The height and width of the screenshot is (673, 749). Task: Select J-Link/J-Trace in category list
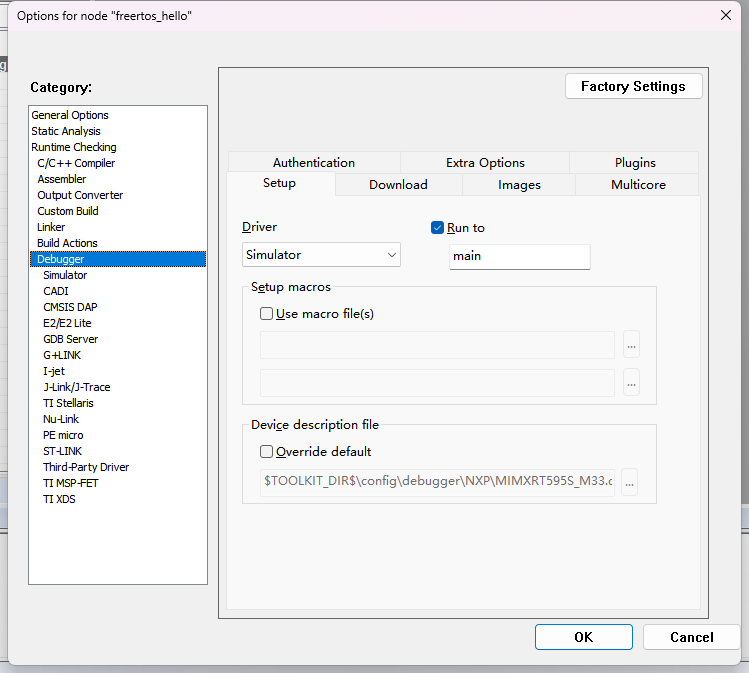click(x=77, y=387)
